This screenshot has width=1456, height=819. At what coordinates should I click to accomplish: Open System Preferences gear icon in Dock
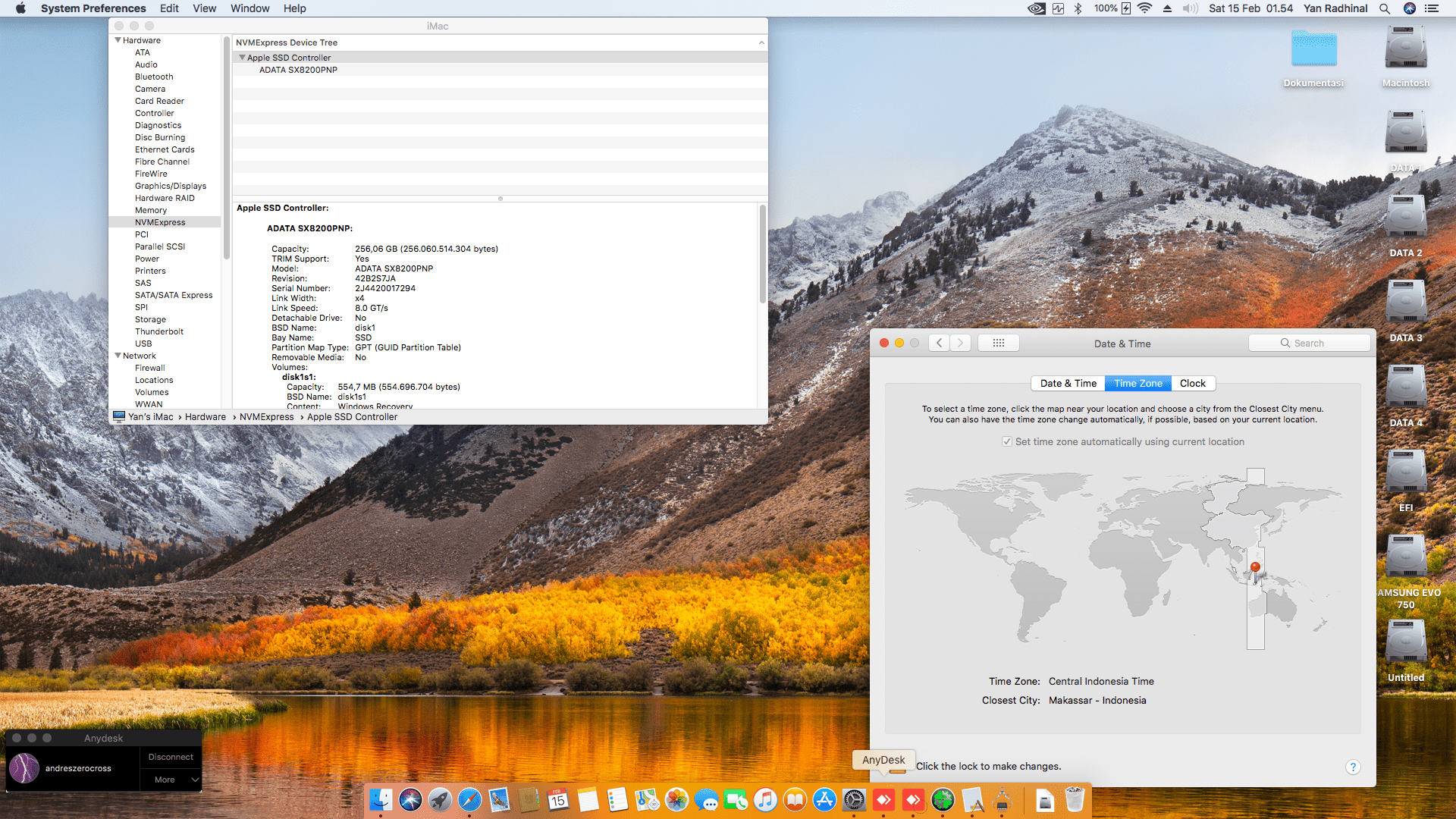pyautogui.click(x=854, y=800)
